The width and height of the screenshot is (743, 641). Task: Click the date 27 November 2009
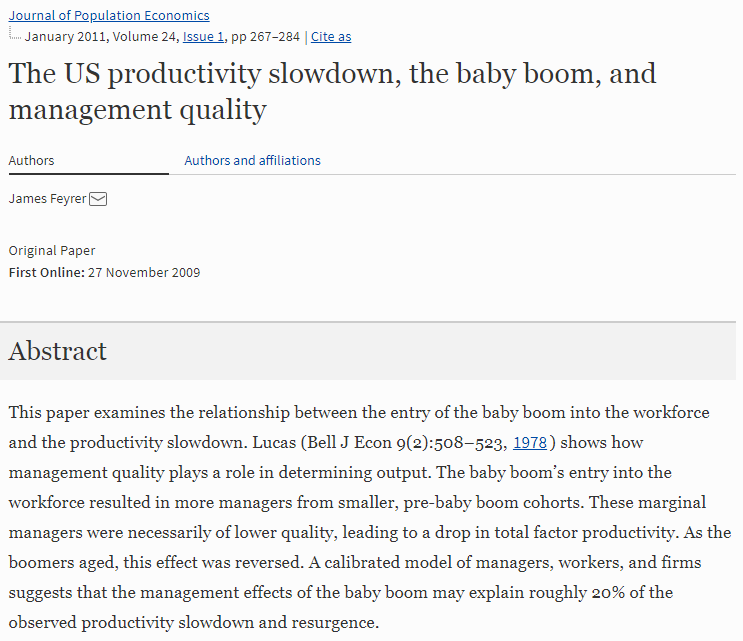point(144,272)
